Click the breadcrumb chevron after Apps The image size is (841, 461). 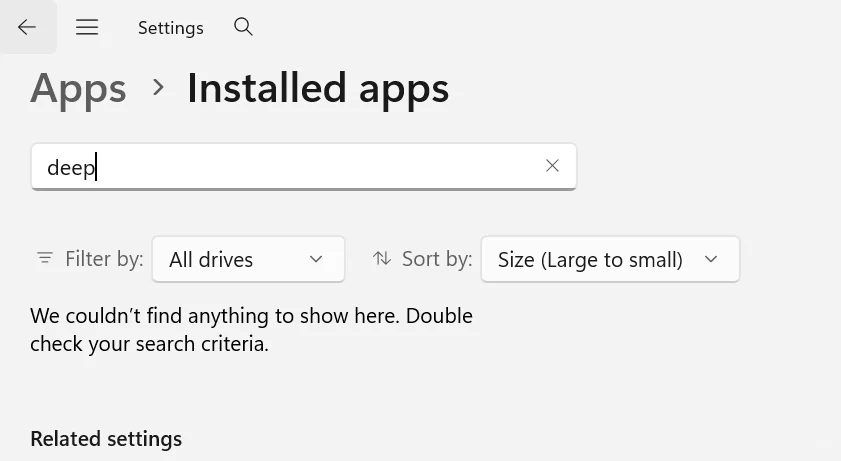point(158,88)
